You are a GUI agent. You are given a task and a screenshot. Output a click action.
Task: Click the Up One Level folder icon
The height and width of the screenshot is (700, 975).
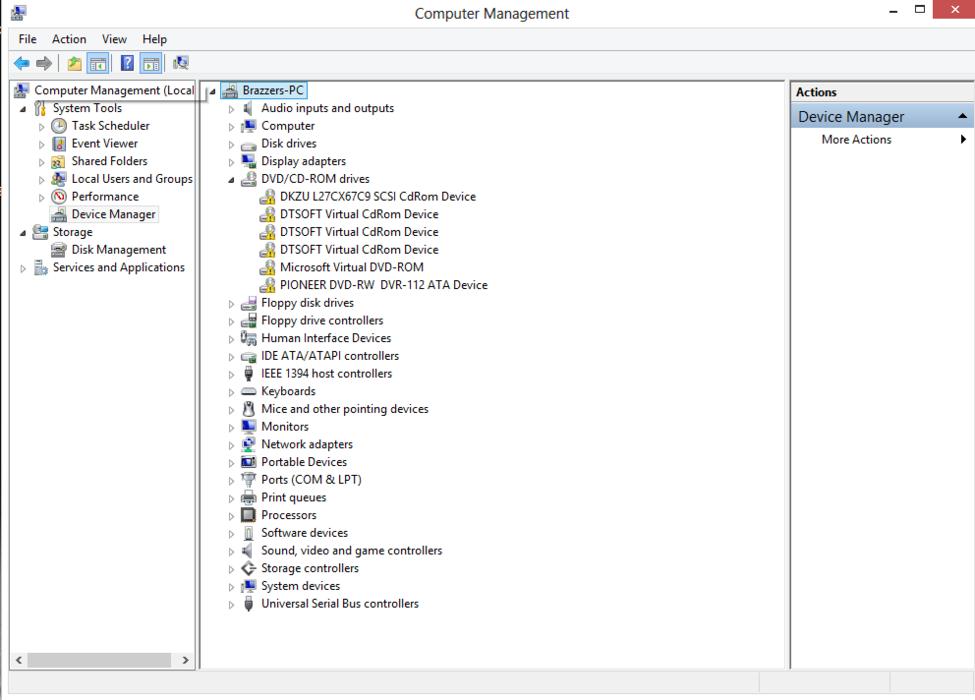pyautogui.click(x=75, y=63)
